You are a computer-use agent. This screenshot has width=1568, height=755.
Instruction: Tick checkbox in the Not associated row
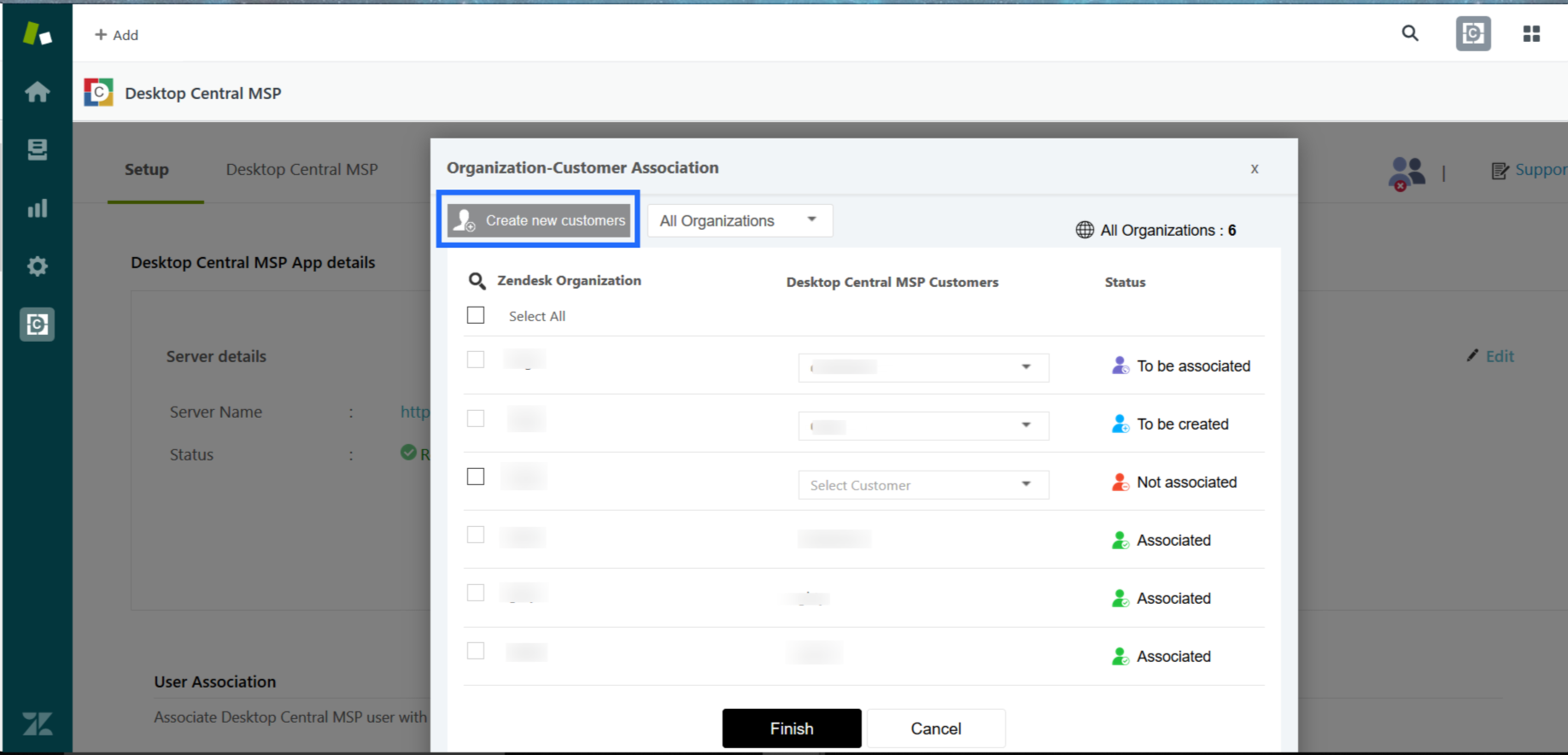pyautogui.click(x=476, y=476)
